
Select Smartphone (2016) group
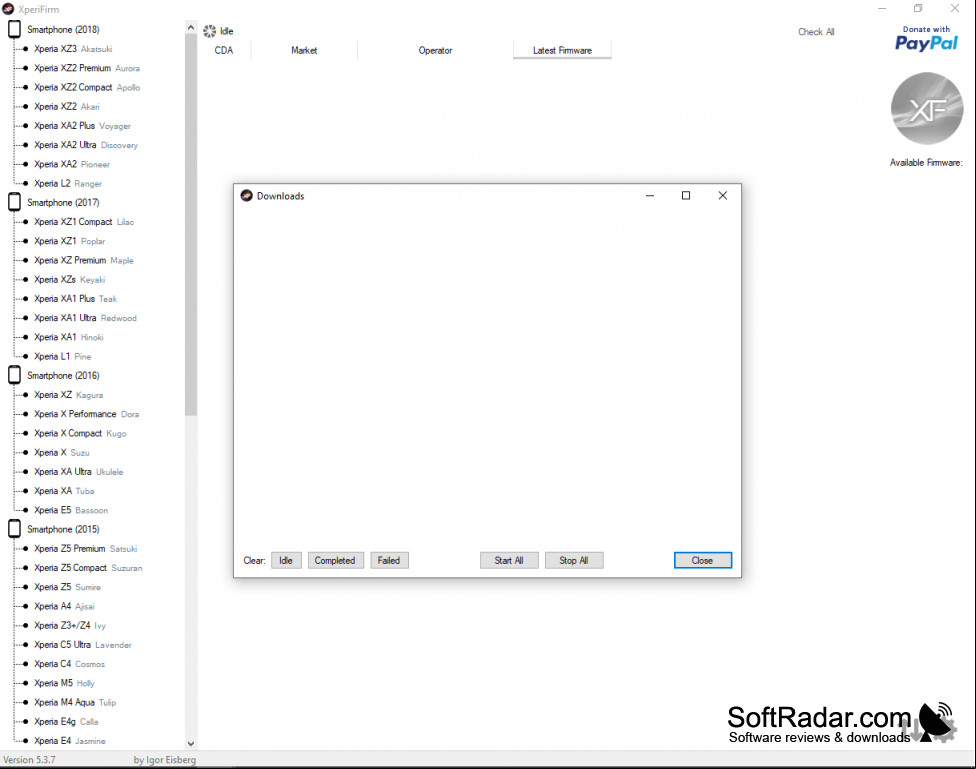point(63,375)
